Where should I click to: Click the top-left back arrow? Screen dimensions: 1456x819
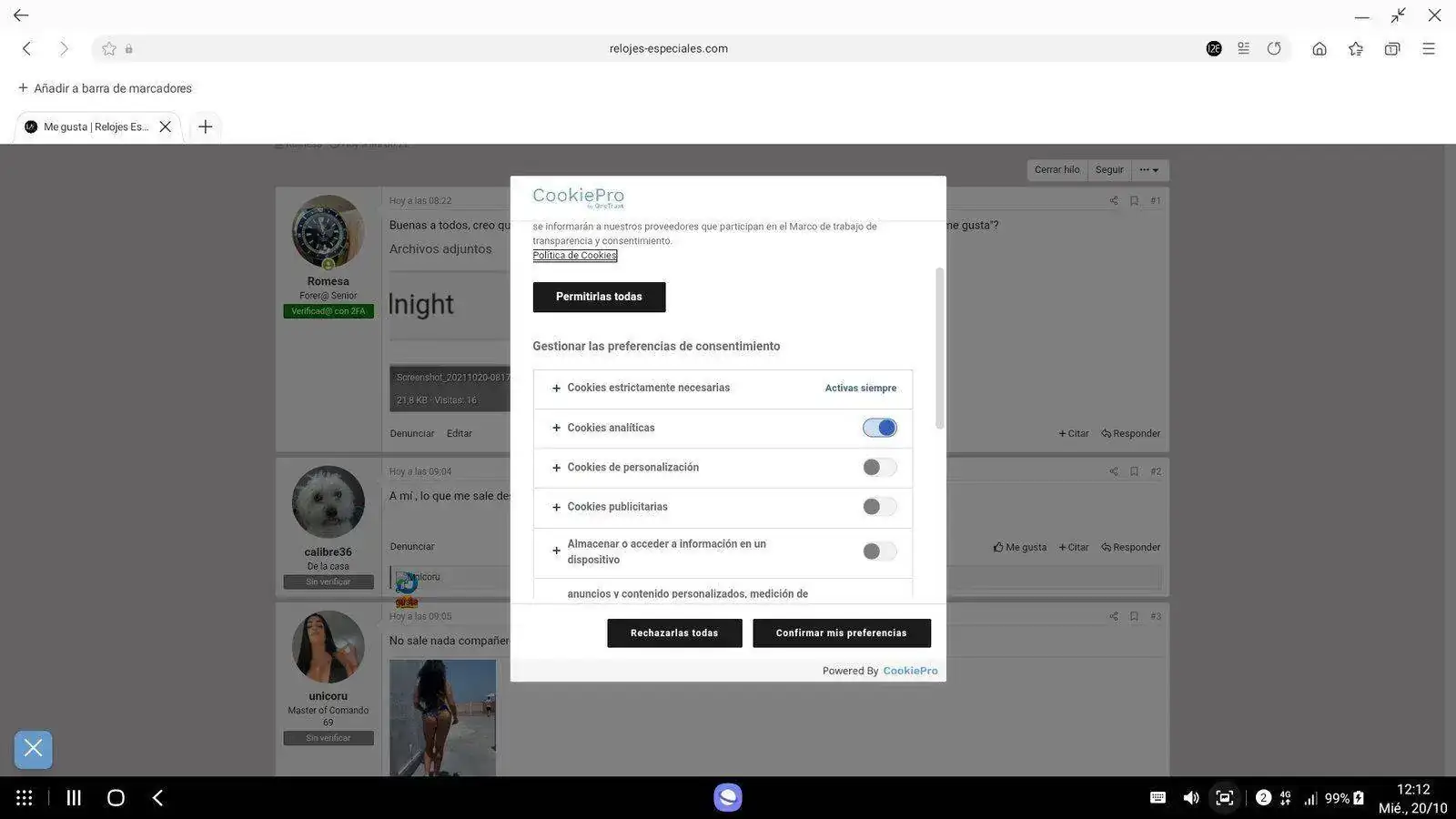pos(20,15)
